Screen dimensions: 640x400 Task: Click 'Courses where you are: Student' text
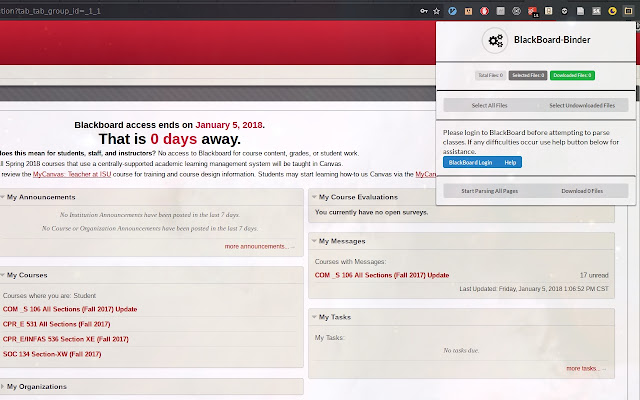[x=49, y=296]
